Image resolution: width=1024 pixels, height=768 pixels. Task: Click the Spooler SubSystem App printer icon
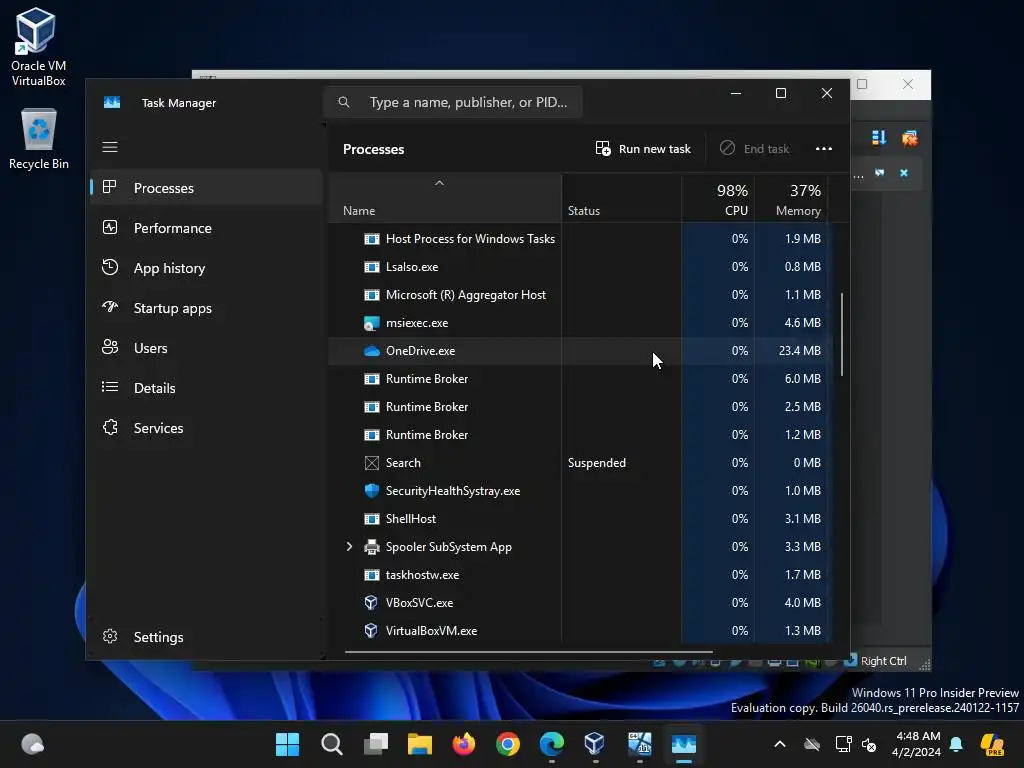[372, 547]
